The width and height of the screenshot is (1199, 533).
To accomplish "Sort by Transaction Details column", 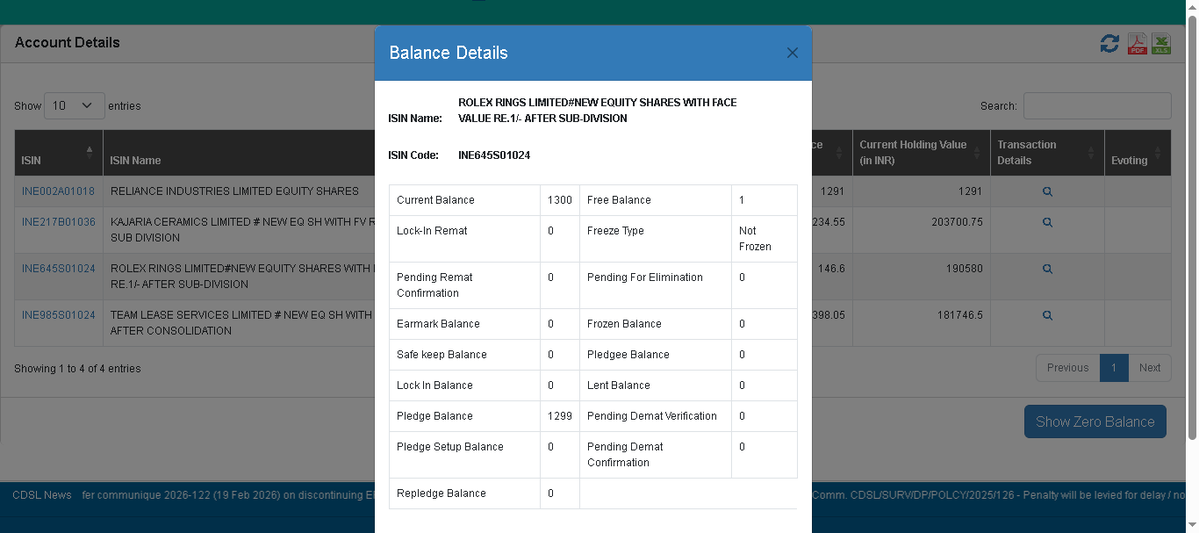I will 1047,153.
